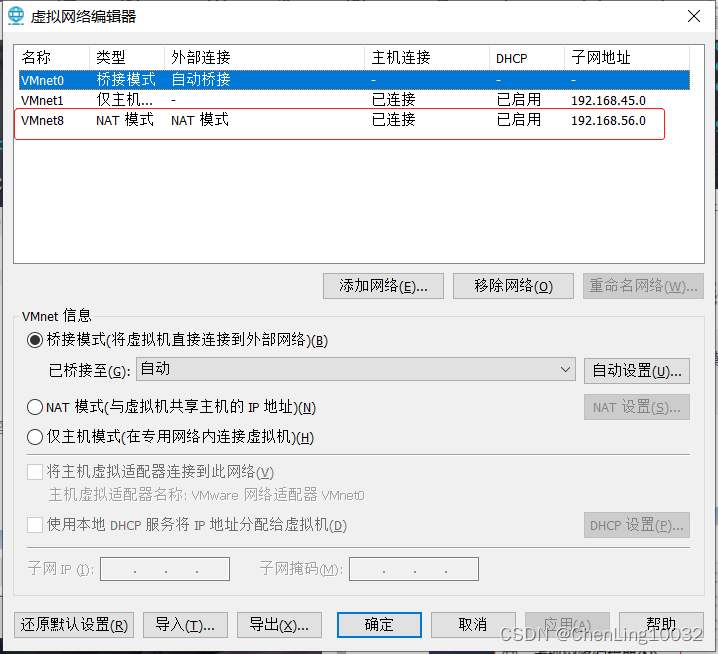Select the VMnet8 row
This screenshot has width=718, height=654.
(354, 120)
